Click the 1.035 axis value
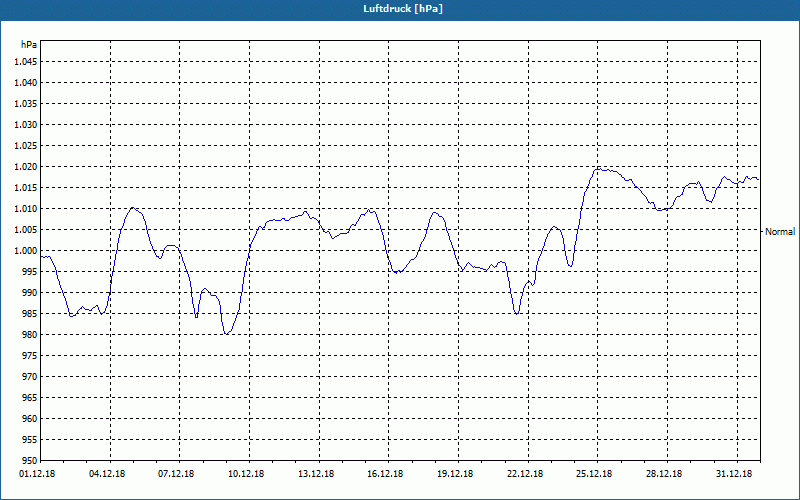 (x=26, y=104)
